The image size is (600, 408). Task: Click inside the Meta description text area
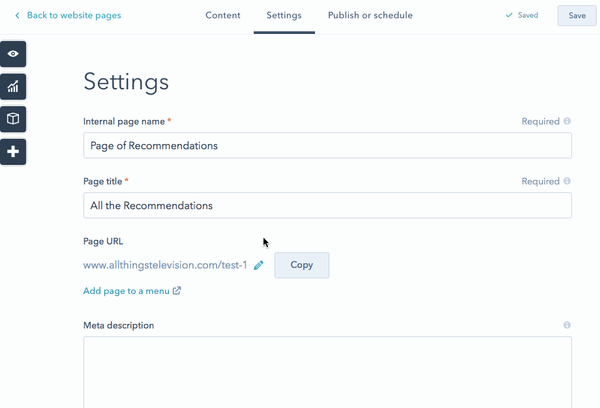pos(327,372)
